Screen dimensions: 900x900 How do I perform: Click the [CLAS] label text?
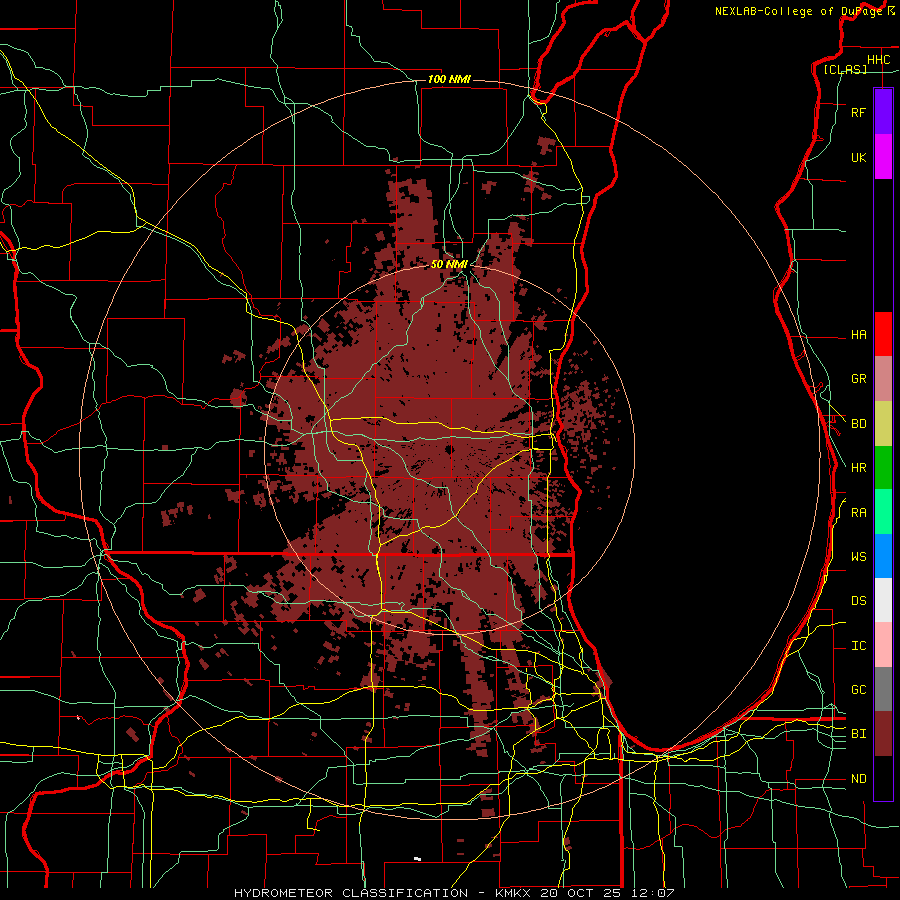click(845, 70)
